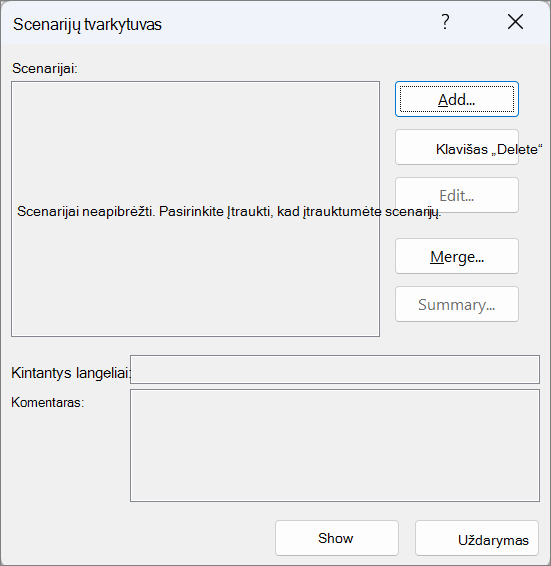Close the dialog with Uždarymas
This screenshot has height=566, width=551.
point(477,538)
